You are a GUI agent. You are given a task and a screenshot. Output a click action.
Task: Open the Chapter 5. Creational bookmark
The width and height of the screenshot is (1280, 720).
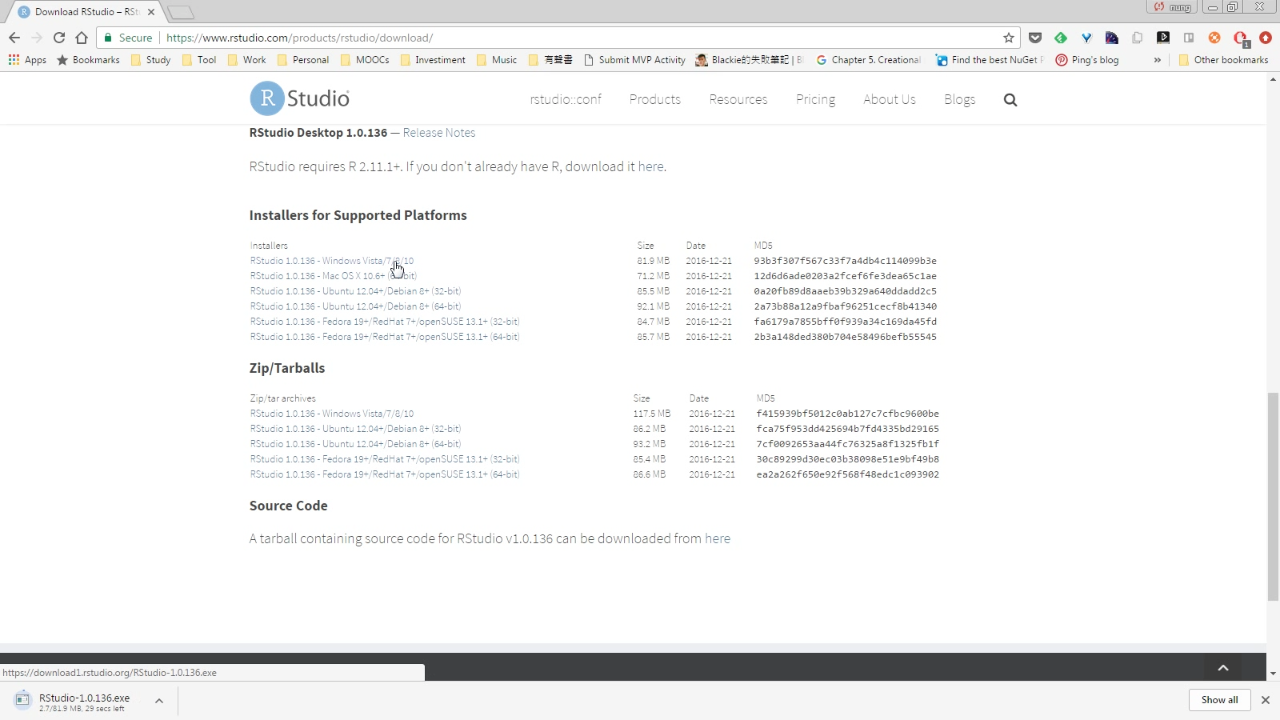click(868, 60)
